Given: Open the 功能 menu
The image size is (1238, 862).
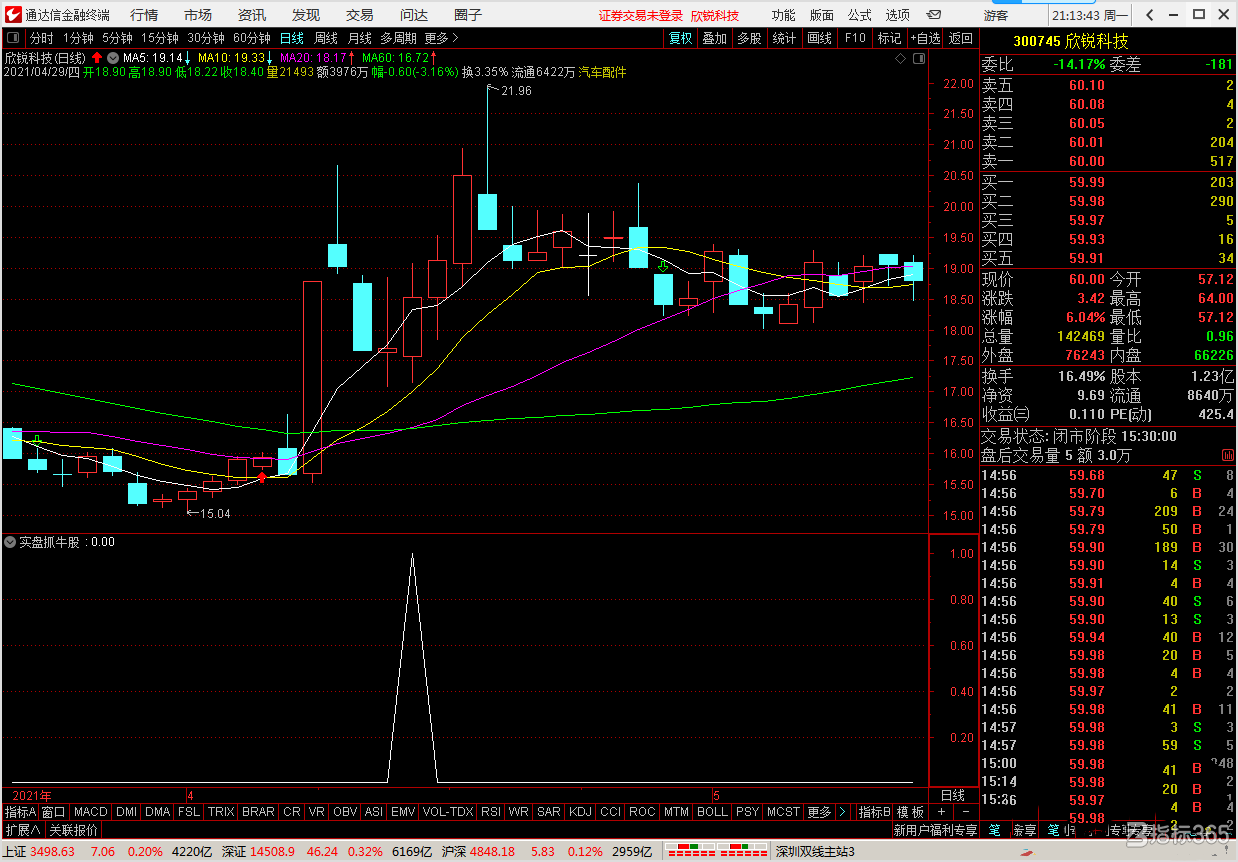Looking at the screenshot, I should coord(784,15).
